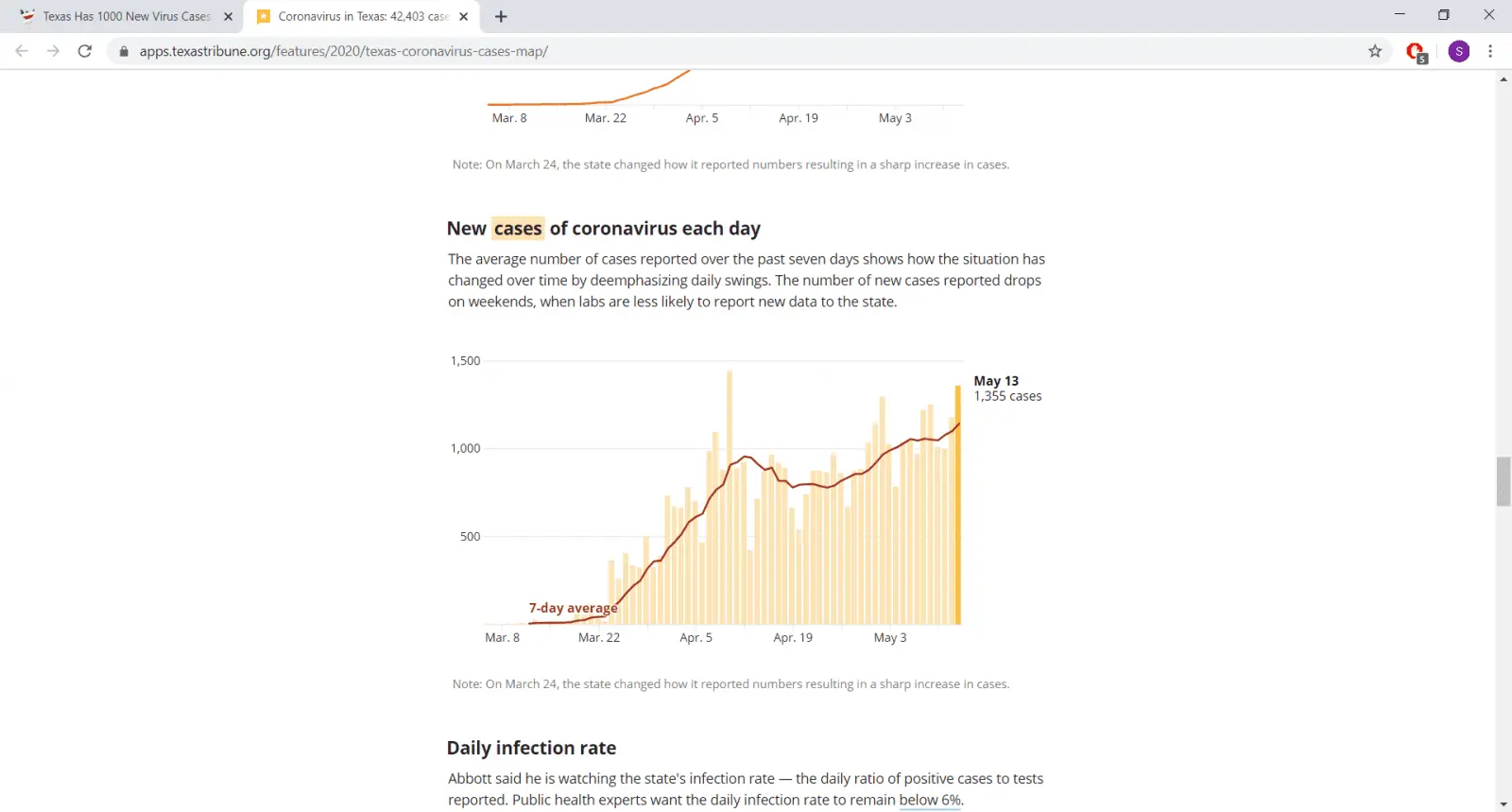Switch to Texas Has 1000 New Virus Cases tab

pos(126,16)
